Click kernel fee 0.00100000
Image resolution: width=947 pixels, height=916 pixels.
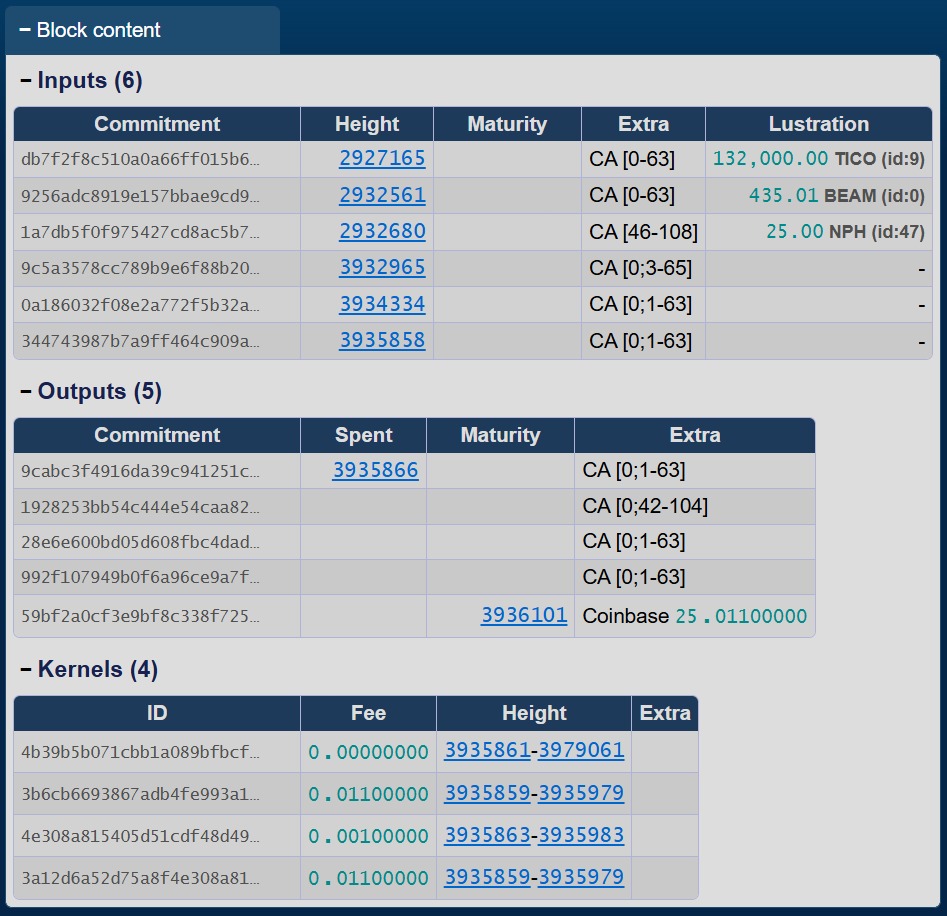(368, 836)
